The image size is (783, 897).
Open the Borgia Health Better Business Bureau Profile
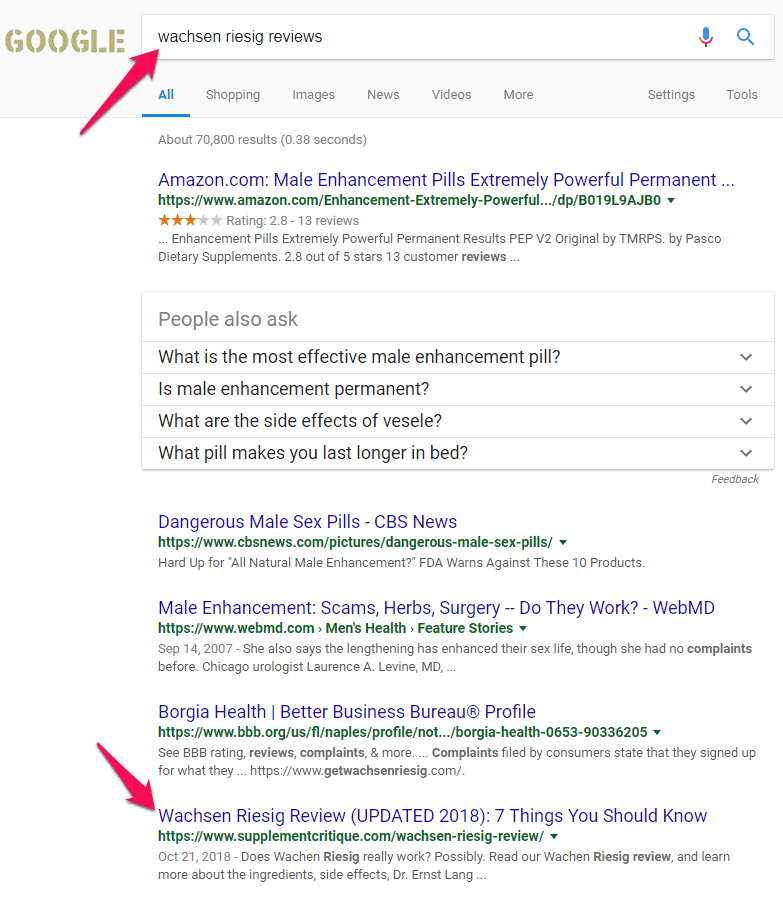click(347, 712)
